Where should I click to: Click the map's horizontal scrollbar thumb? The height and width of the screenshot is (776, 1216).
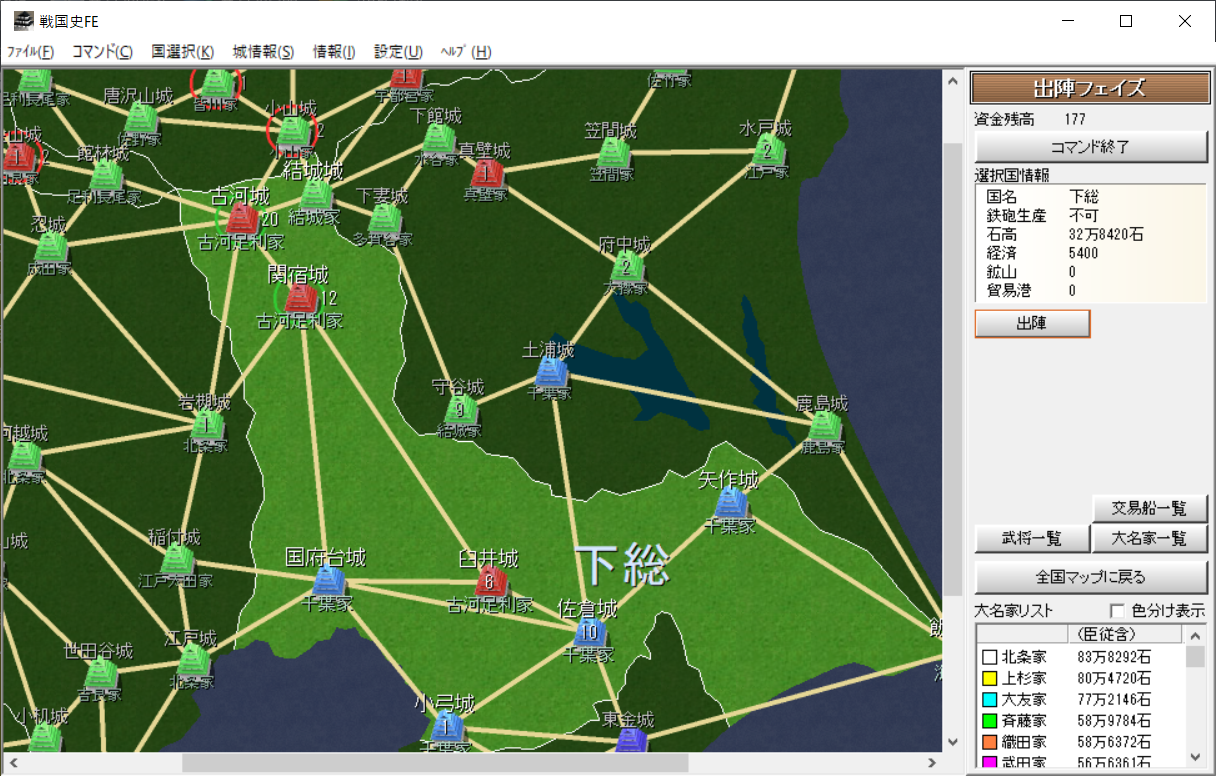[x=435, y=763]
